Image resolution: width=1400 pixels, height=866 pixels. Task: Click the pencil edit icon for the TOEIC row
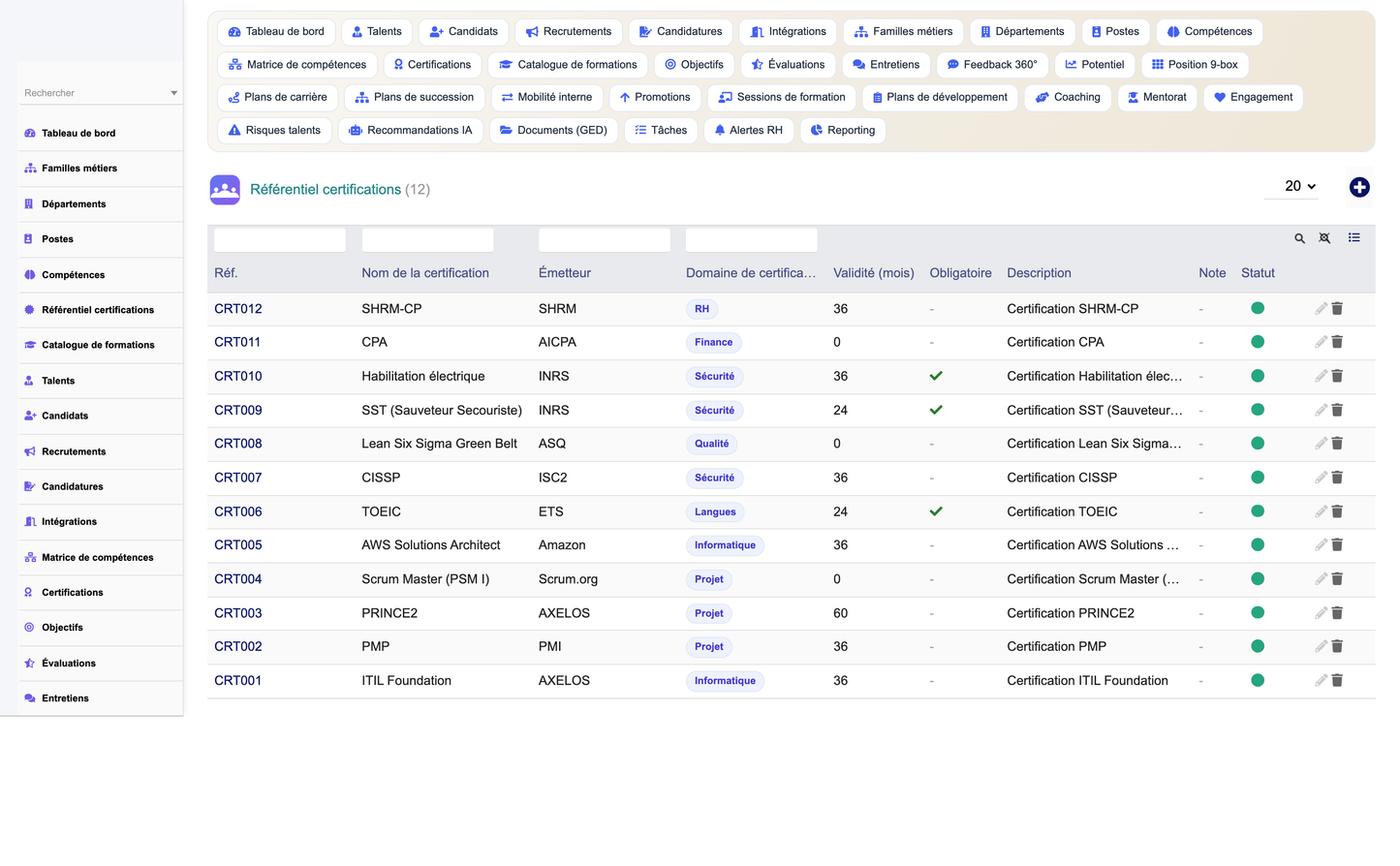(x=1321, y=511)
